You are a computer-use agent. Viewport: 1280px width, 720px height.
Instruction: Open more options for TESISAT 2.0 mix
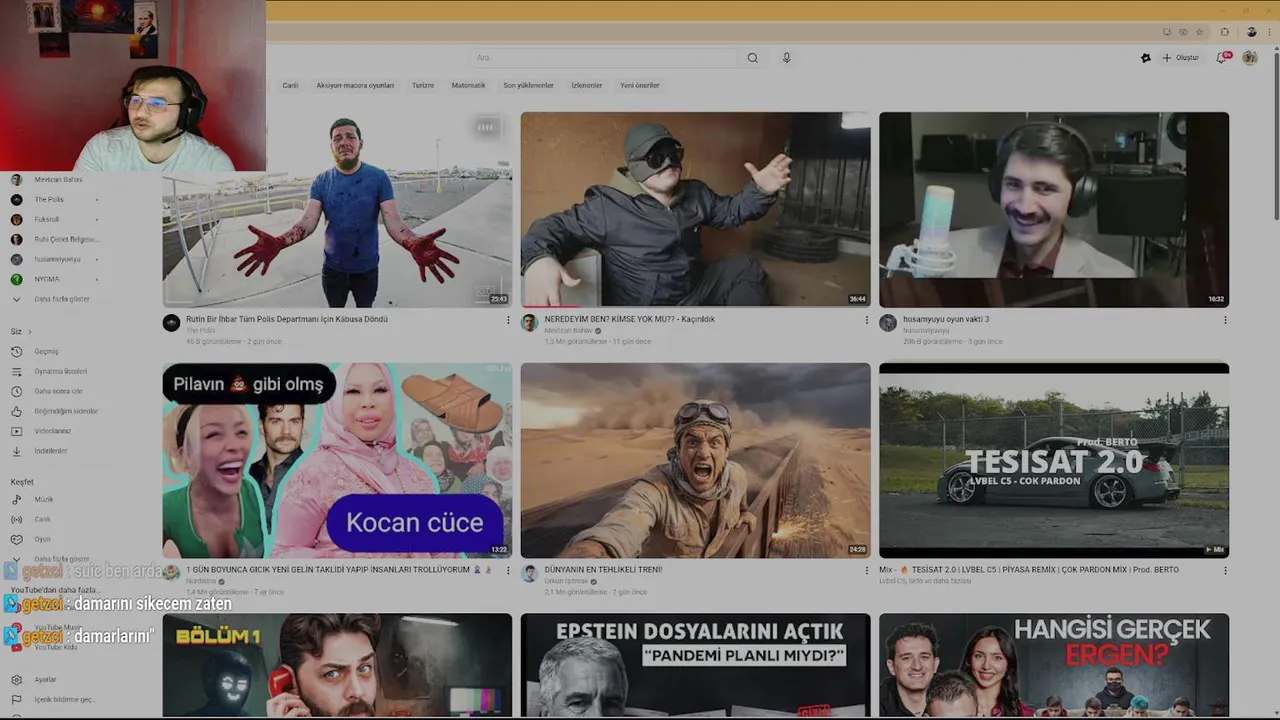1225,571
